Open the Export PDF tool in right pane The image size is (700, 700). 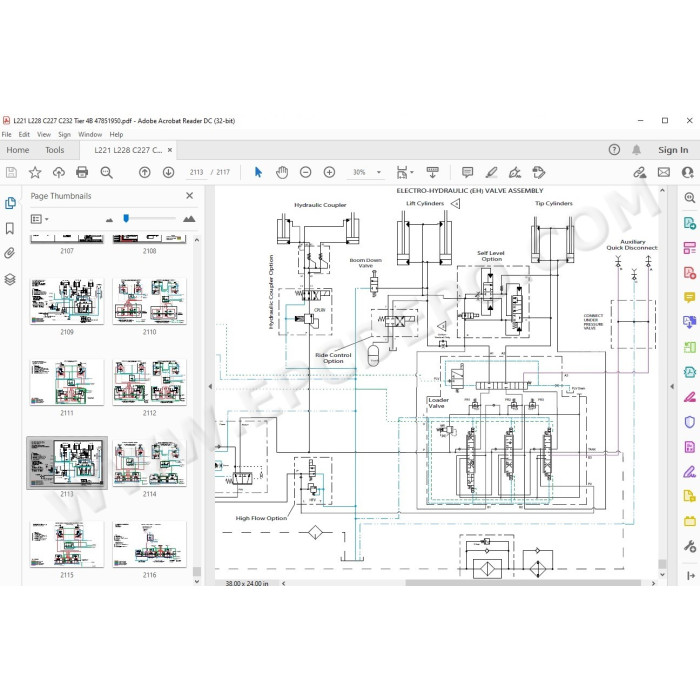689,223
